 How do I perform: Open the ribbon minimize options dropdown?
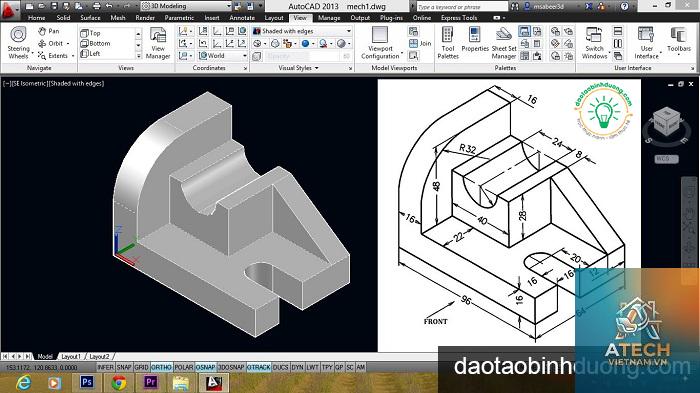pos(504,18)
